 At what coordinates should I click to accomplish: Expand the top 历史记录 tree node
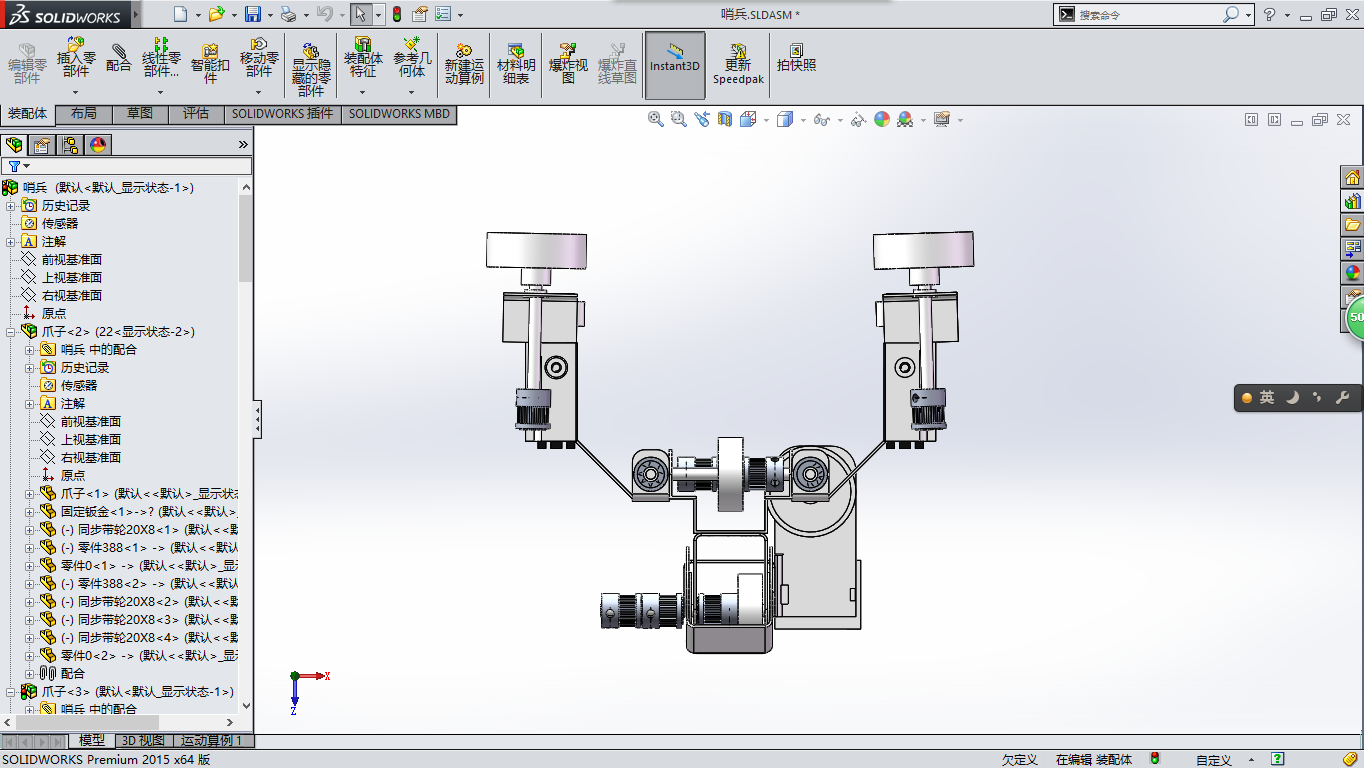(11, 205)
